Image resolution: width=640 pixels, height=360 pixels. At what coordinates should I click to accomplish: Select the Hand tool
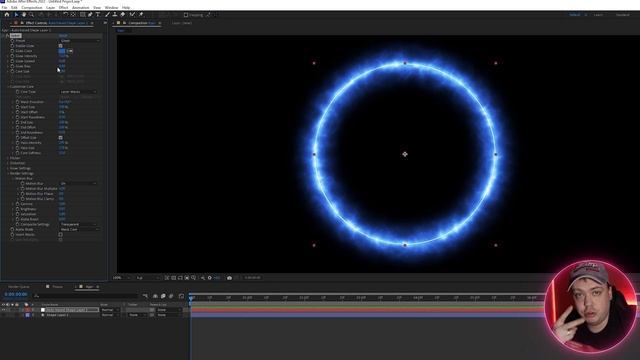pos(24,15)
